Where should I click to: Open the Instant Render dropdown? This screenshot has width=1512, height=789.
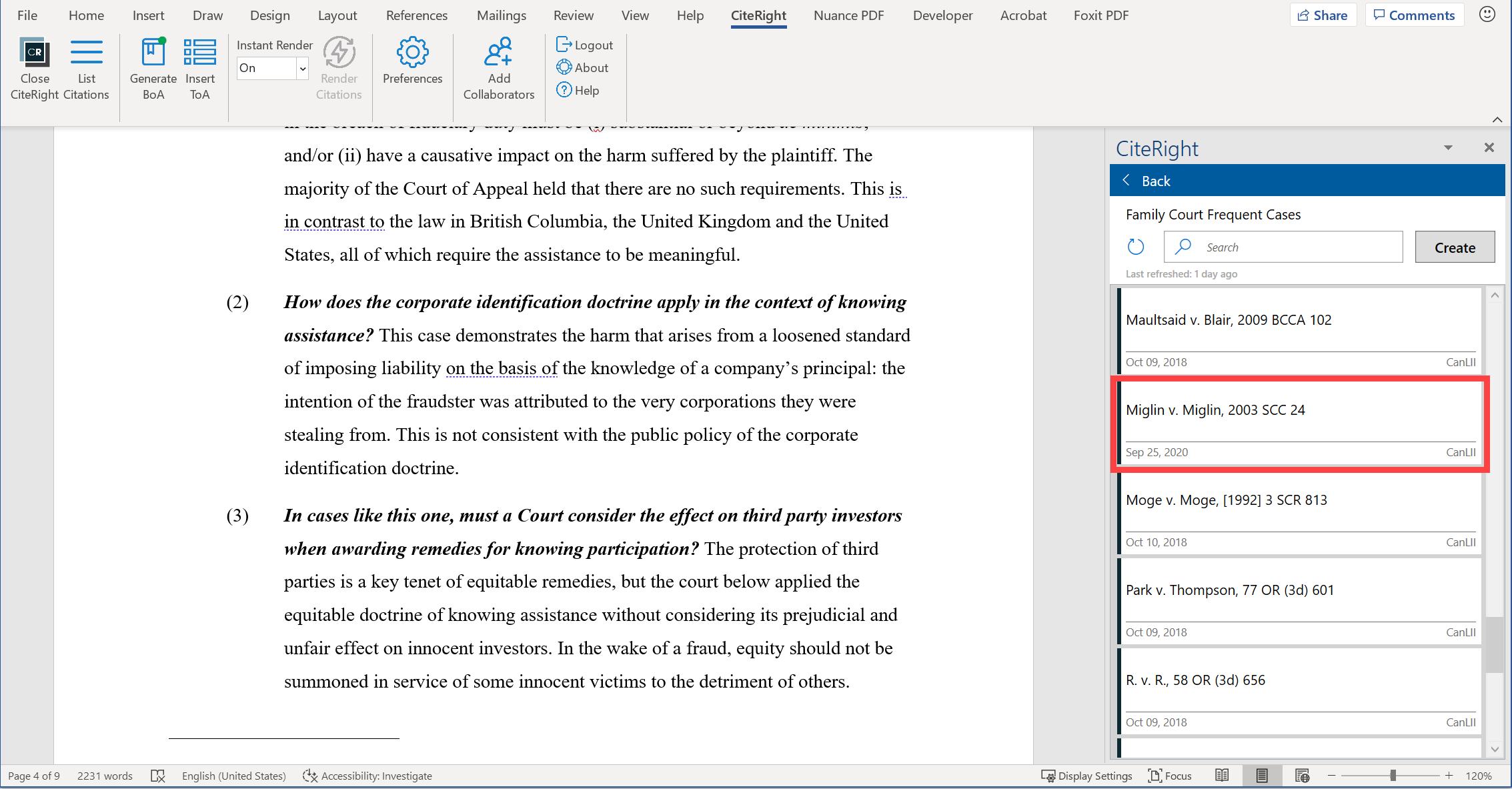[302, 68]
